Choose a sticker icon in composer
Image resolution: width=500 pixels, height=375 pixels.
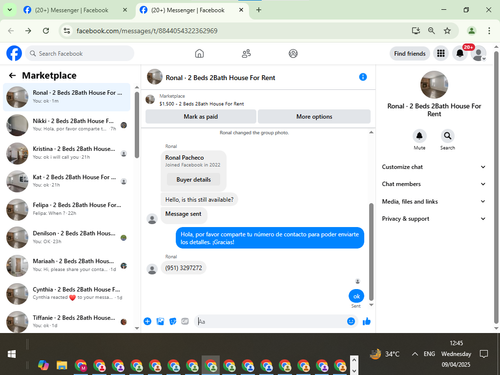coord(173,321)
